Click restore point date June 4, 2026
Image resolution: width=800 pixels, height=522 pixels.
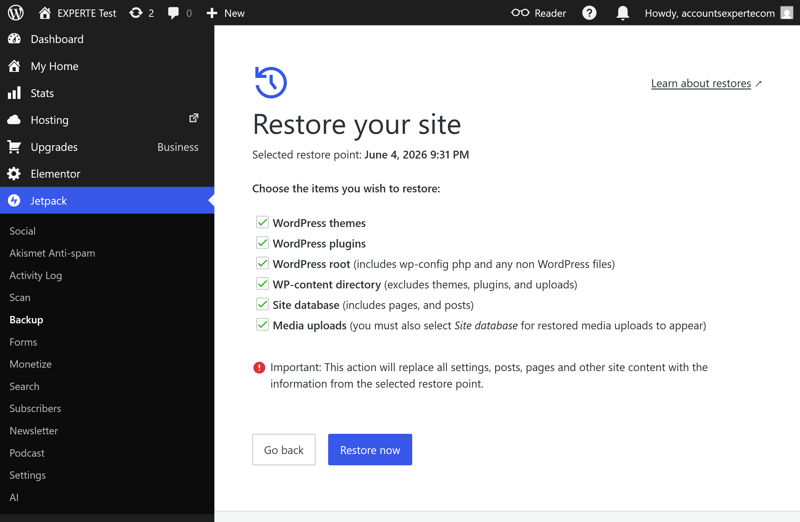416,155
